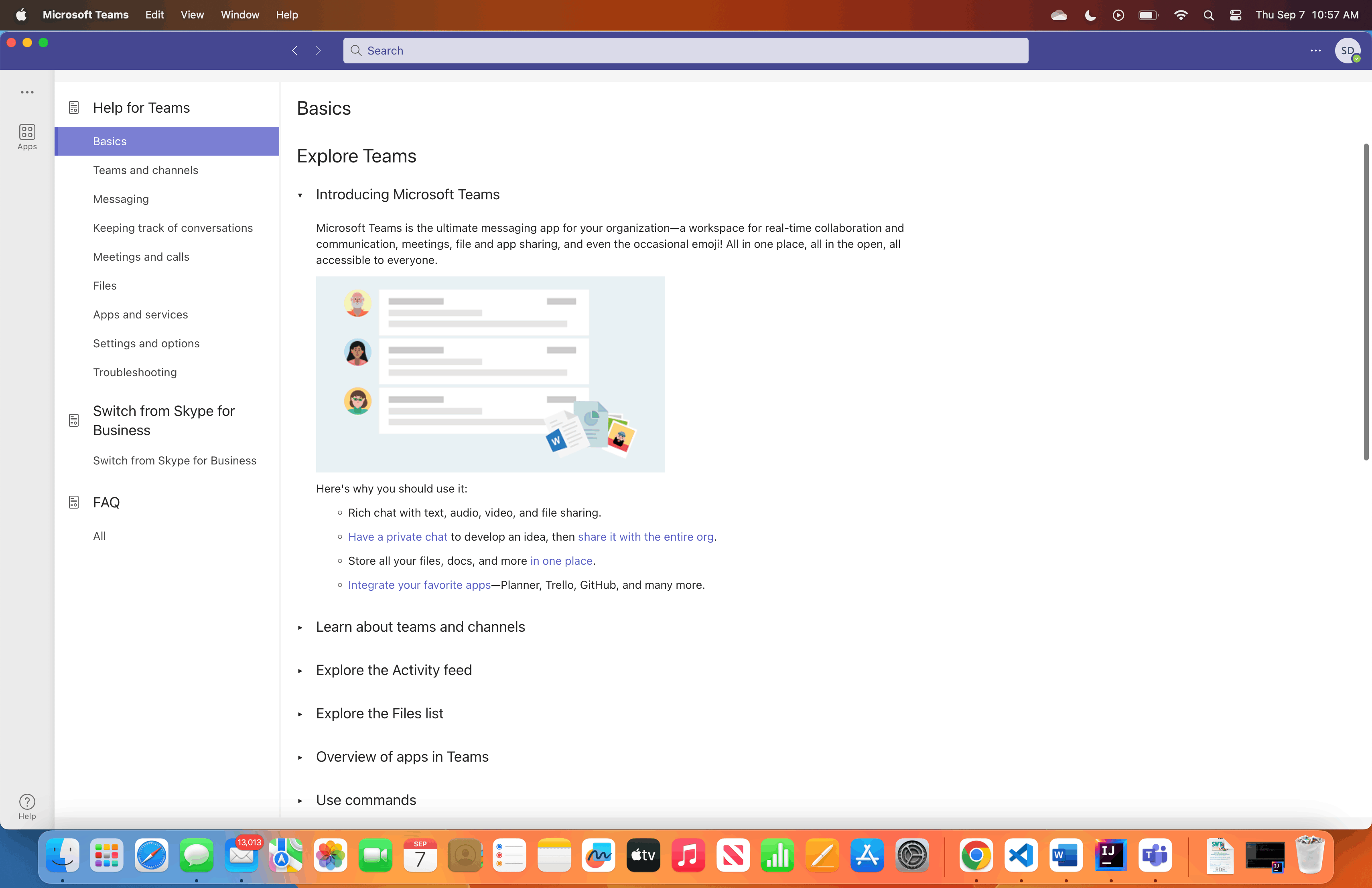Toggle Switch from Skype for Business

click(163, 420)
